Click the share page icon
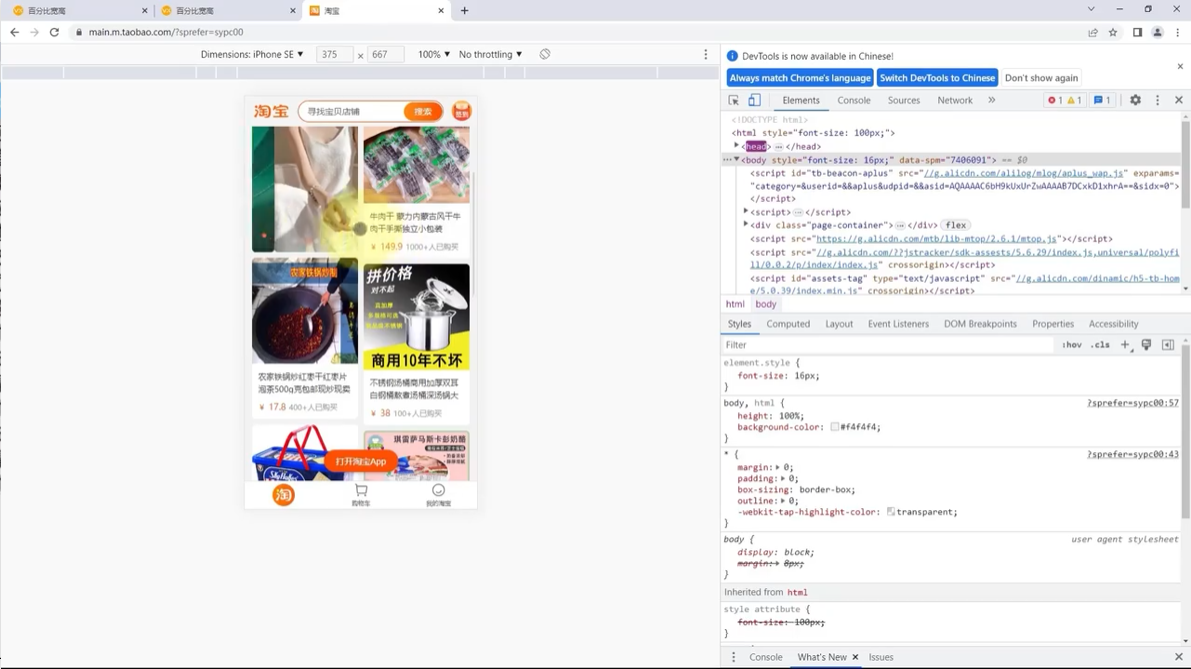This screenshot has width=1191, height=669. point(1092,33)
